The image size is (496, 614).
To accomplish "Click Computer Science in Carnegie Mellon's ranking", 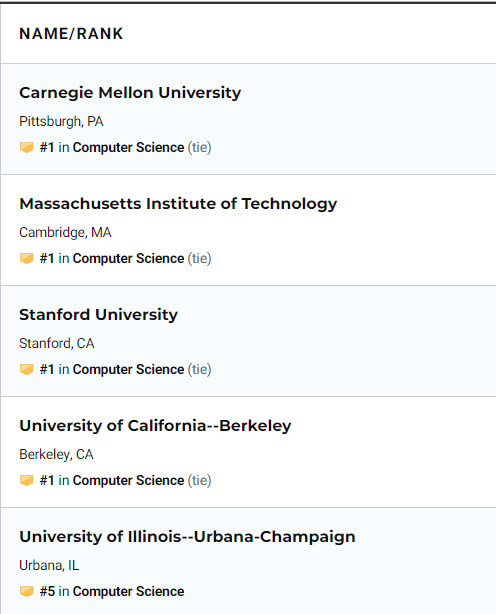I will (x=128, y=148).
